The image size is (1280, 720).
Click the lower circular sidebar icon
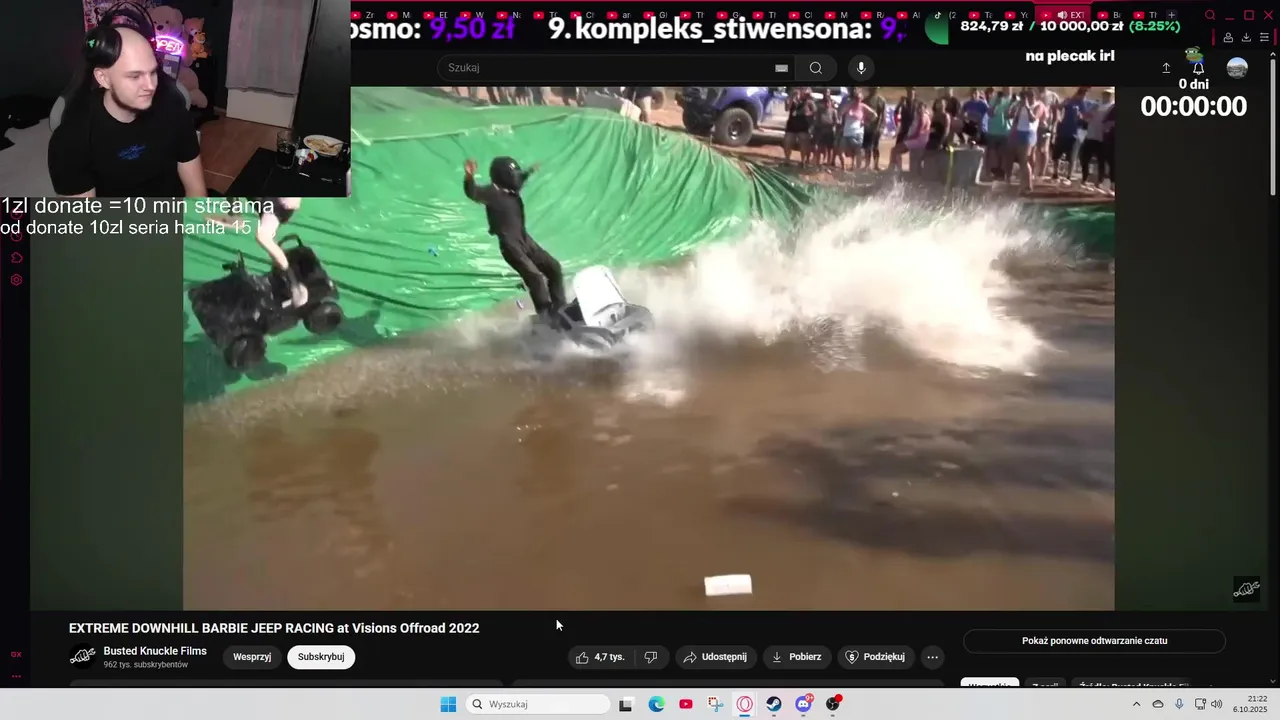(16, 280)
